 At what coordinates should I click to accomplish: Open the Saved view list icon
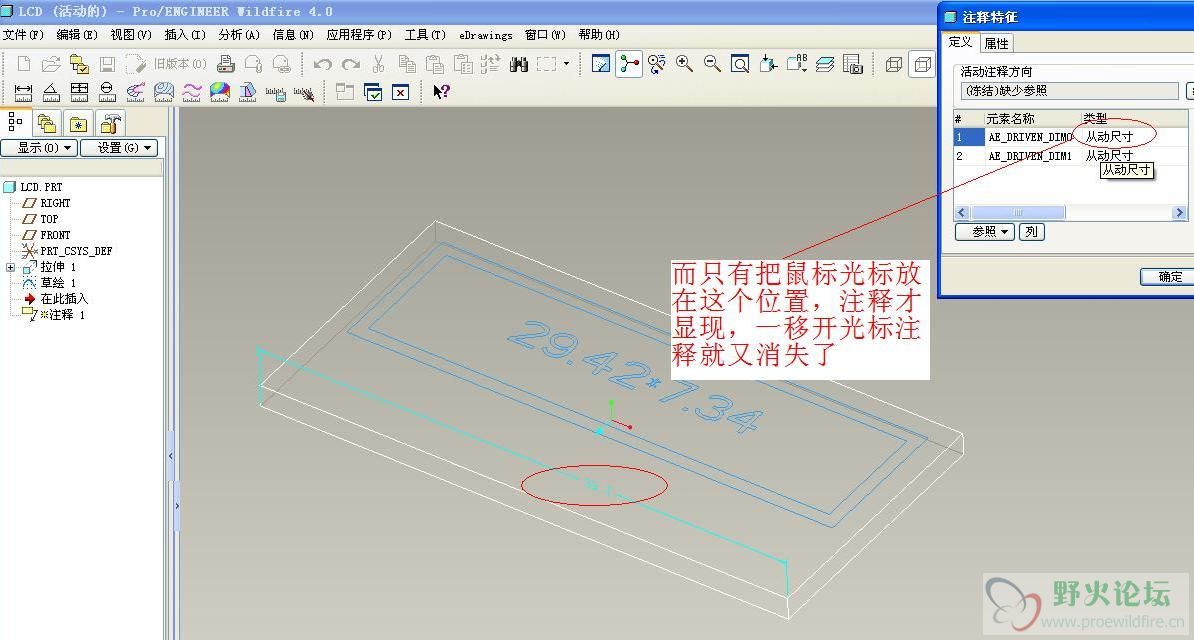tap(797, 64)
